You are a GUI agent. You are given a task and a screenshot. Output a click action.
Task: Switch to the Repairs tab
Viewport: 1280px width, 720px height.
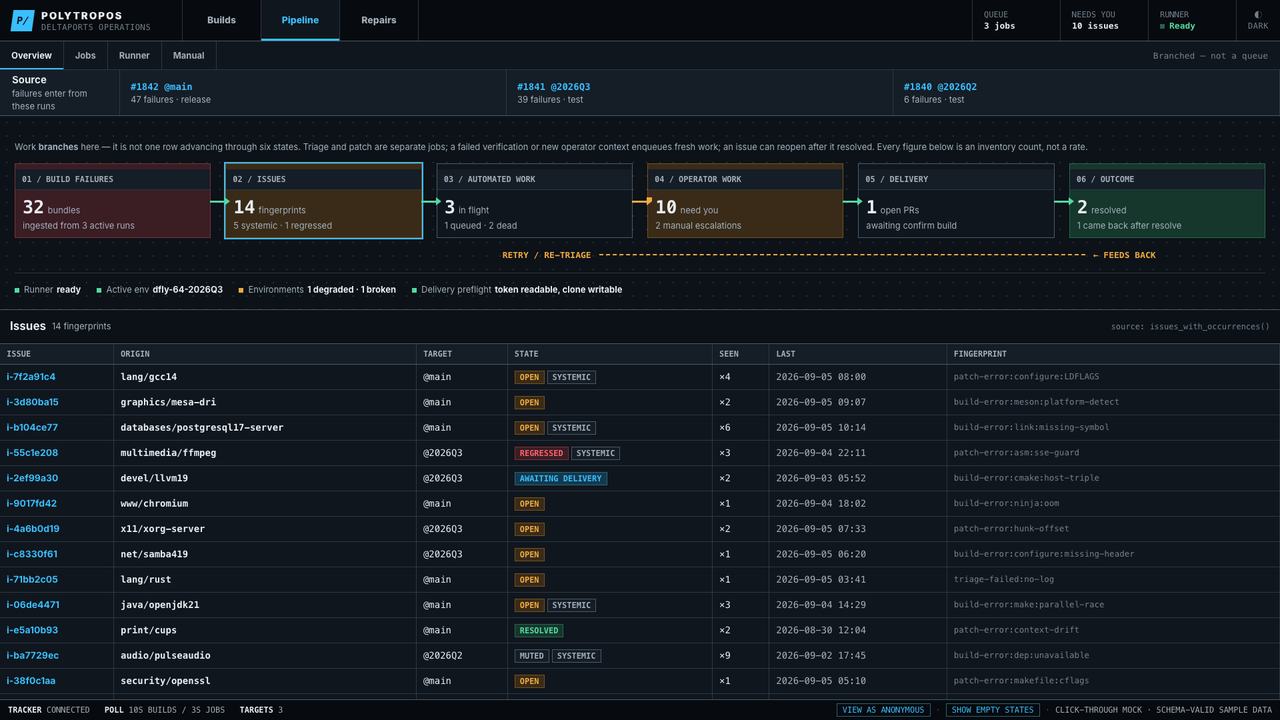[378, 20]
